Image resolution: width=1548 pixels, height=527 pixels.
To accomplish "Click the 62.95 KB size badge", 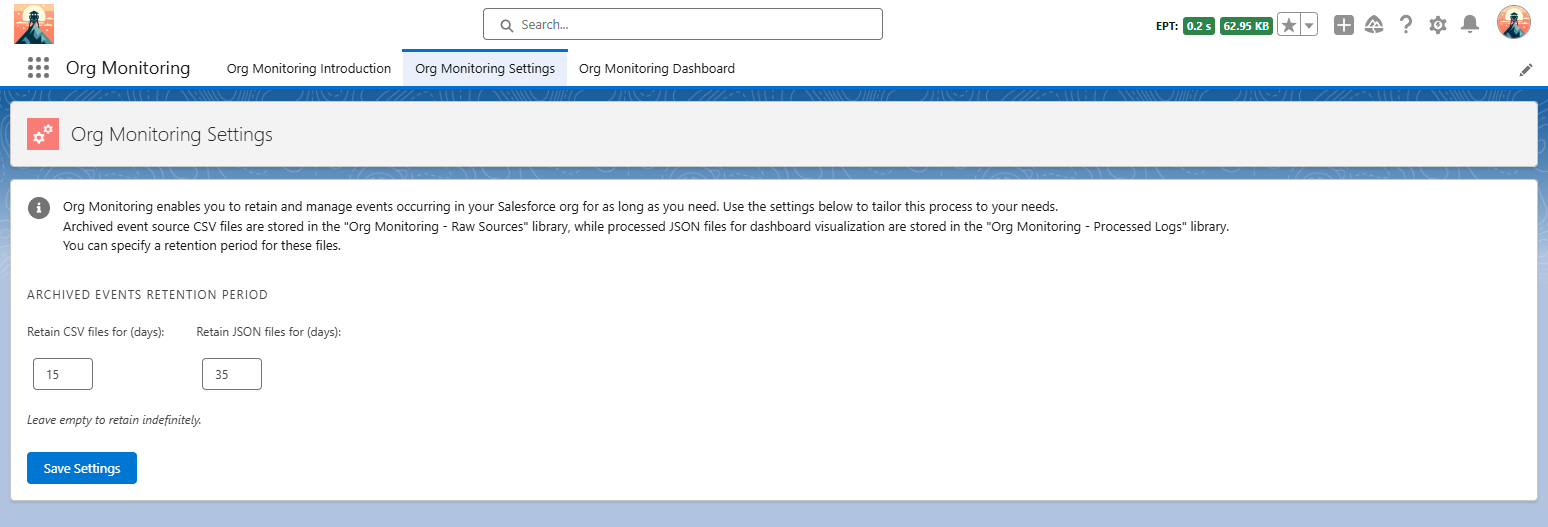I will click(1246, 26).
